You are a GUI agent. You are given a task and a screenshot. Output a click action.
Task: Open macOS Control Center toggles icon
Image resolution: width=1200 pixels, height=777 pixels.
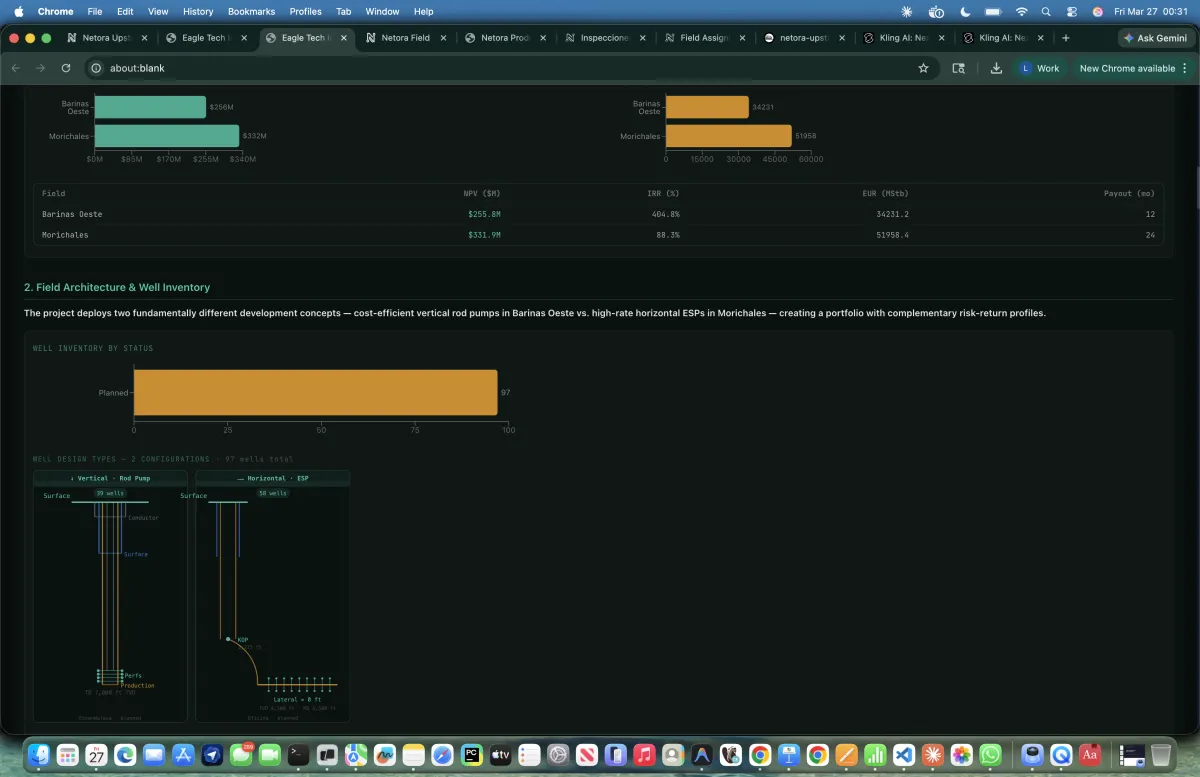tap(1072, 11)
